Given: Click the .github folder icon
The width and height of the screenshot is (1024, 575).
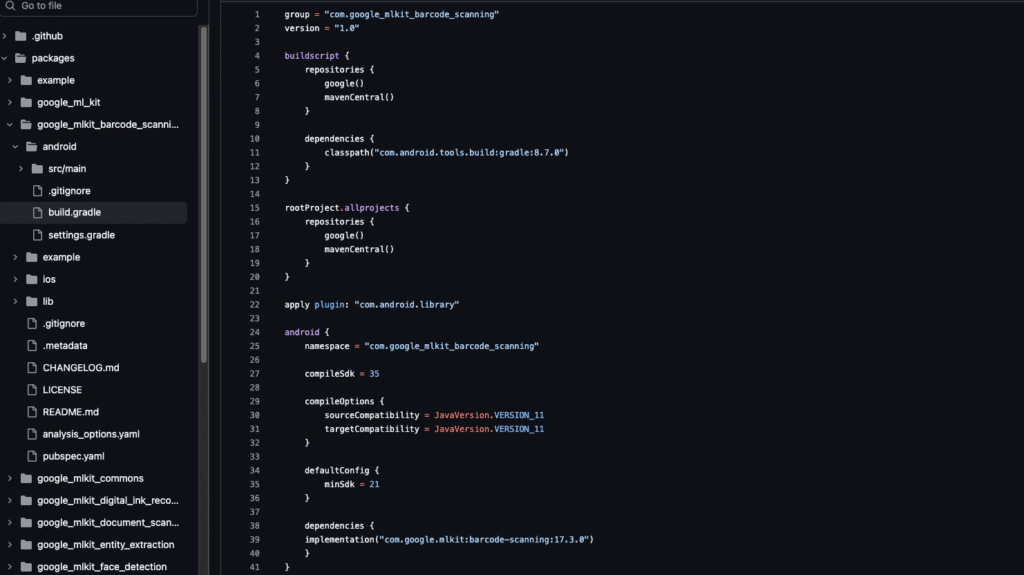Looking at the screenshot, I should click(x=21, y=36).
